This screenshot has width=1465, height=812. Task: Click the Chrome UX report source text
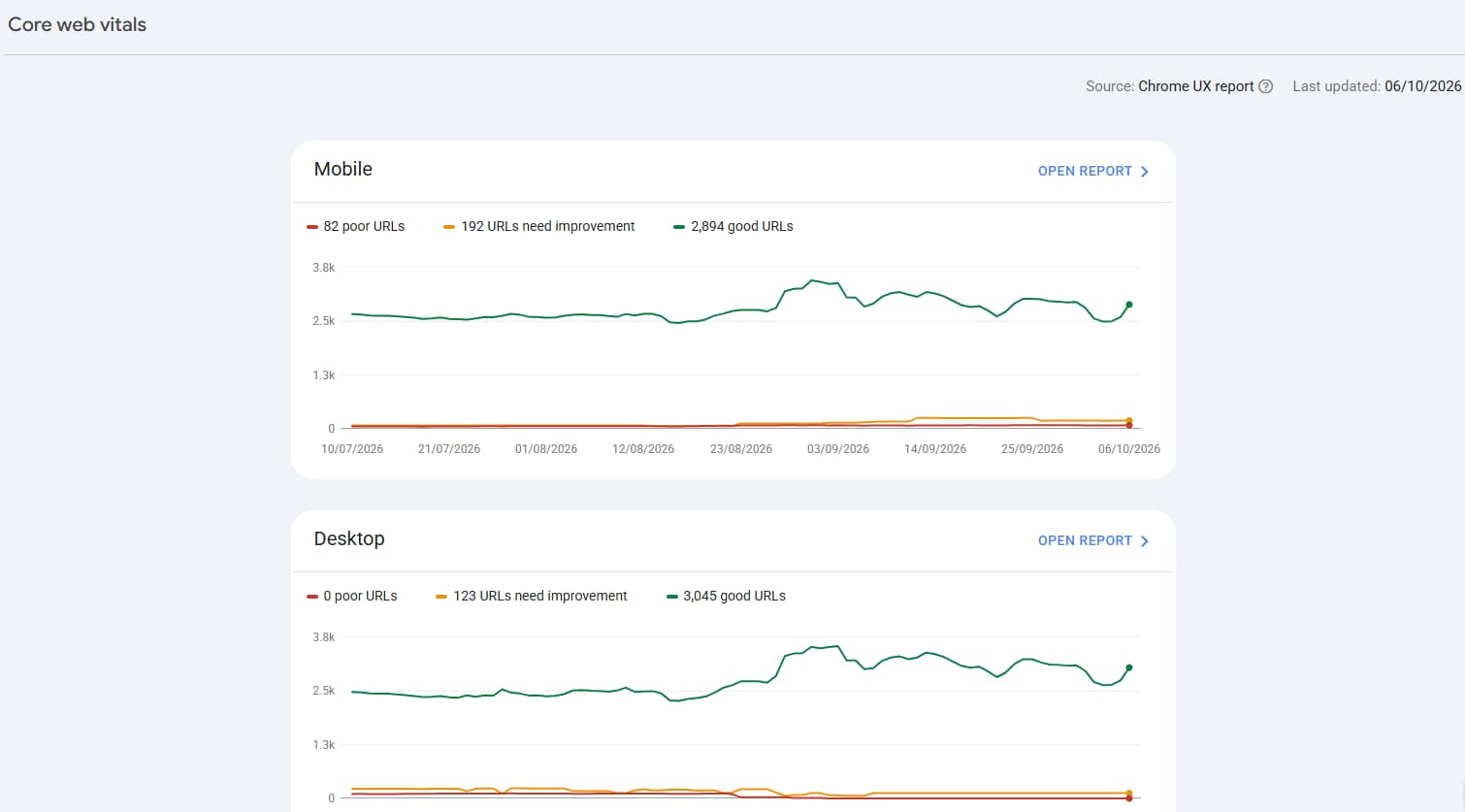coord(1196,86)
